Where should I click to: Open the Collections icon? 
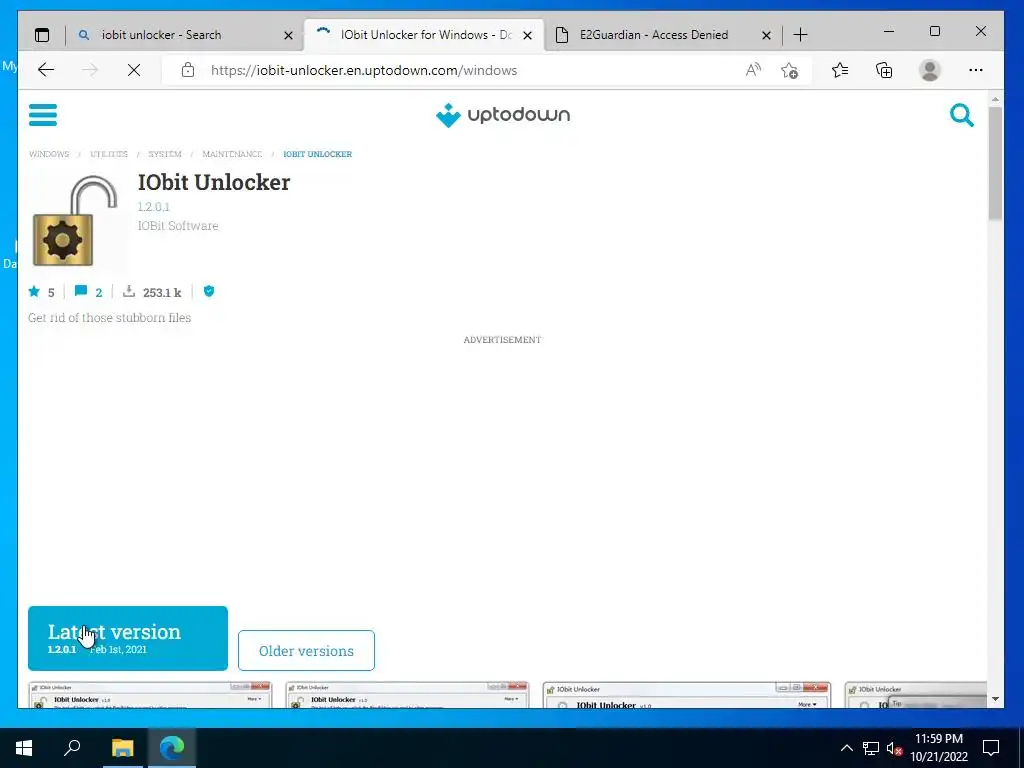pos(884,70)
